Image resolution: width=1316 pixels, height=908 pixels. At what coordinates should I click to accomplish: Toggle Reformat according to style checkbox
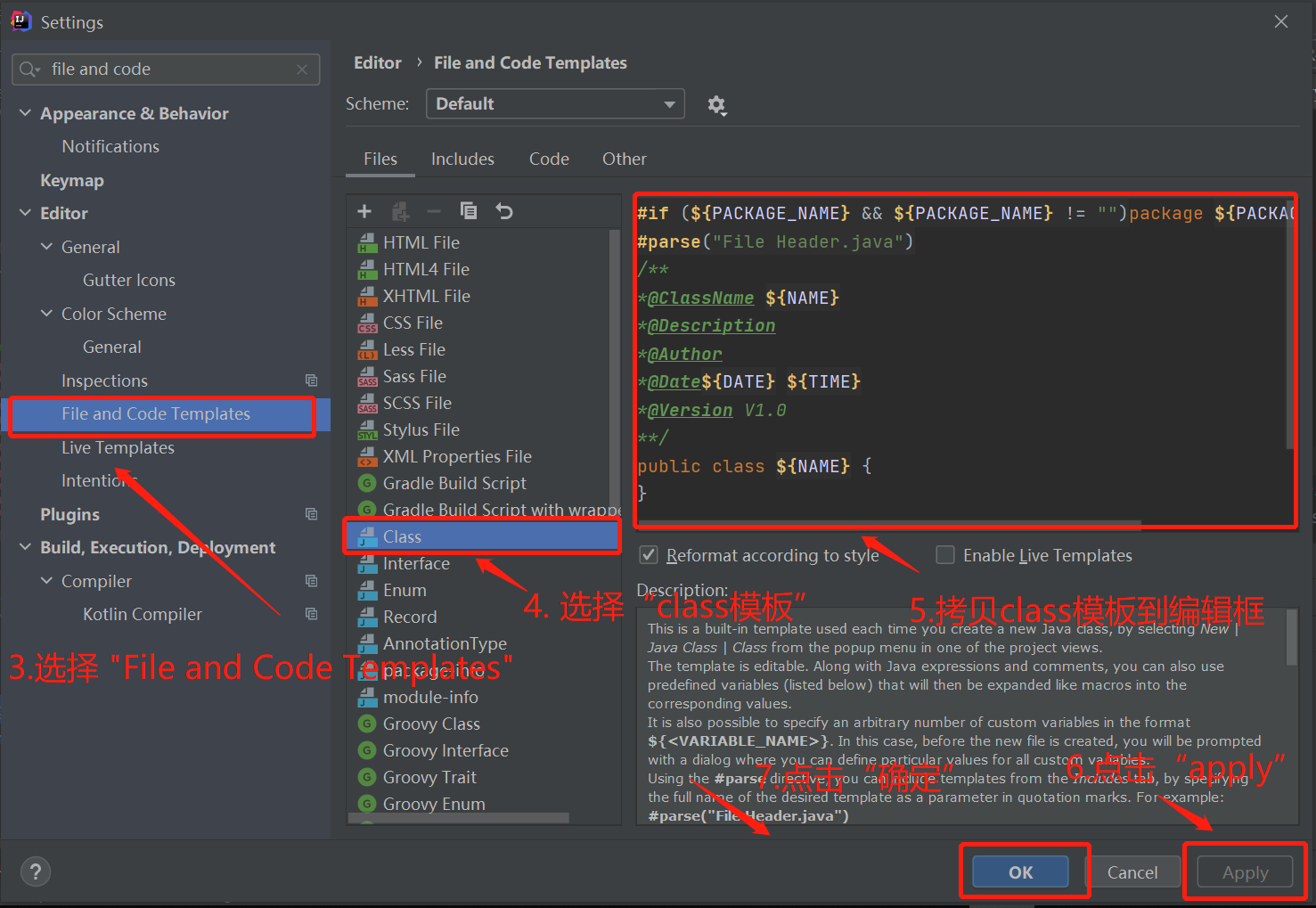[649, 555]
